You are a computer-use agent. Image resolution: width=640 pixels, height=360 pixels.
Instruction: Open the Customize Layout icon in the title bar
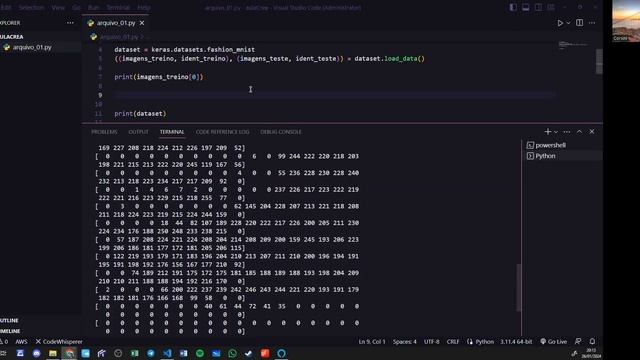click(x=551, y=7)
